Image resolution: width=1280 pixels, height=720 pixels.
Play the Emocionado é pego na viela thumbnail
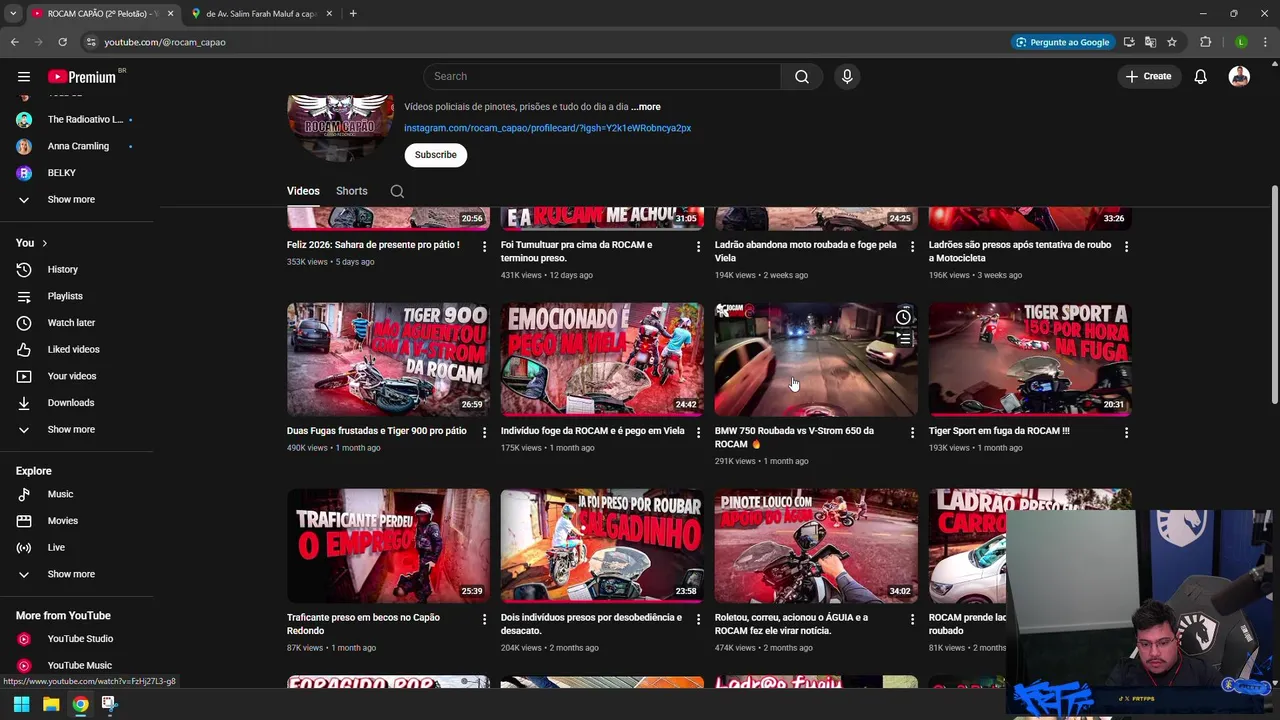point(602,359)
